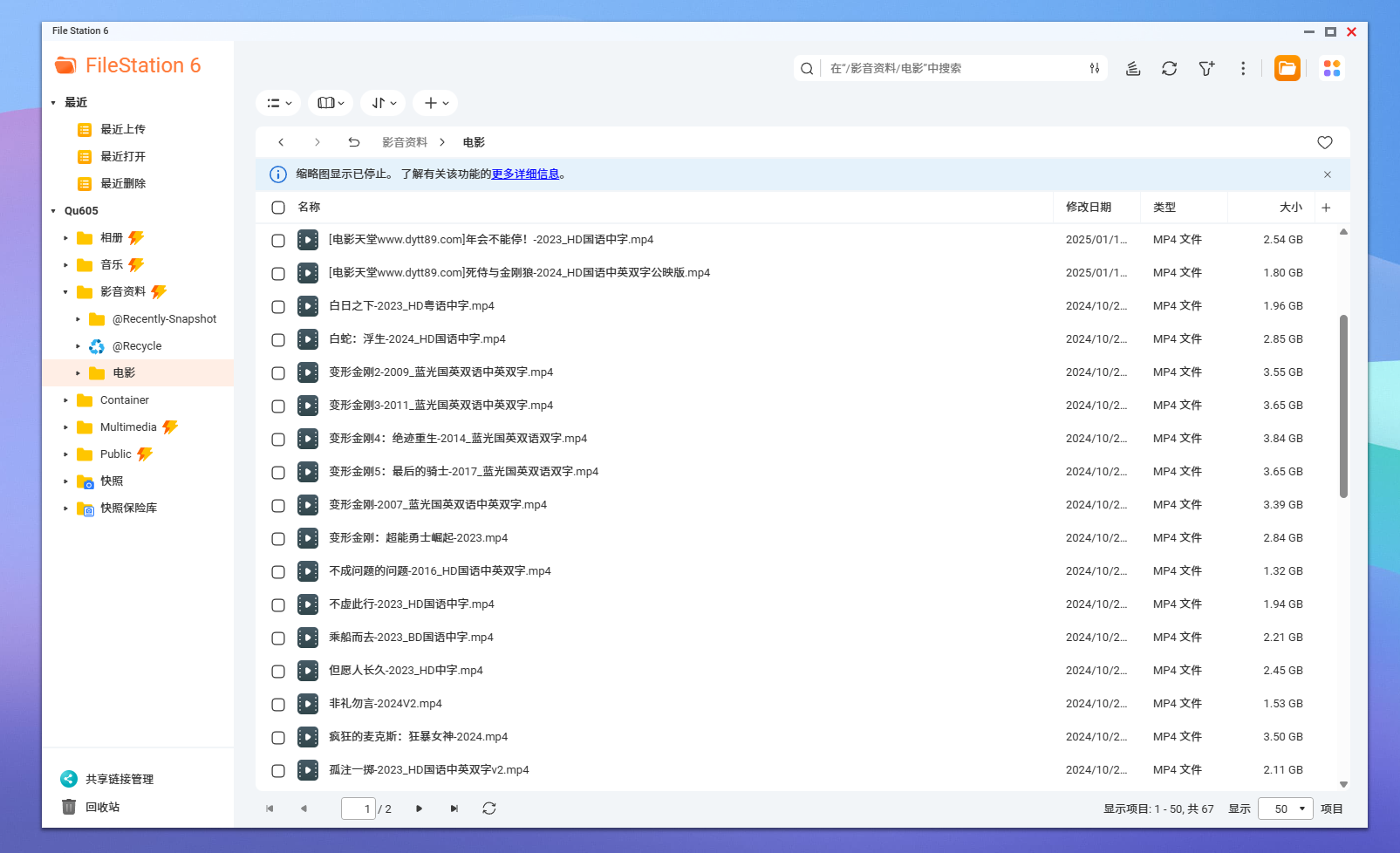The width and height of the screenshot is (1400, 853).
Task: Click the file list vertical scrollbar
Action: (1343, 406)
